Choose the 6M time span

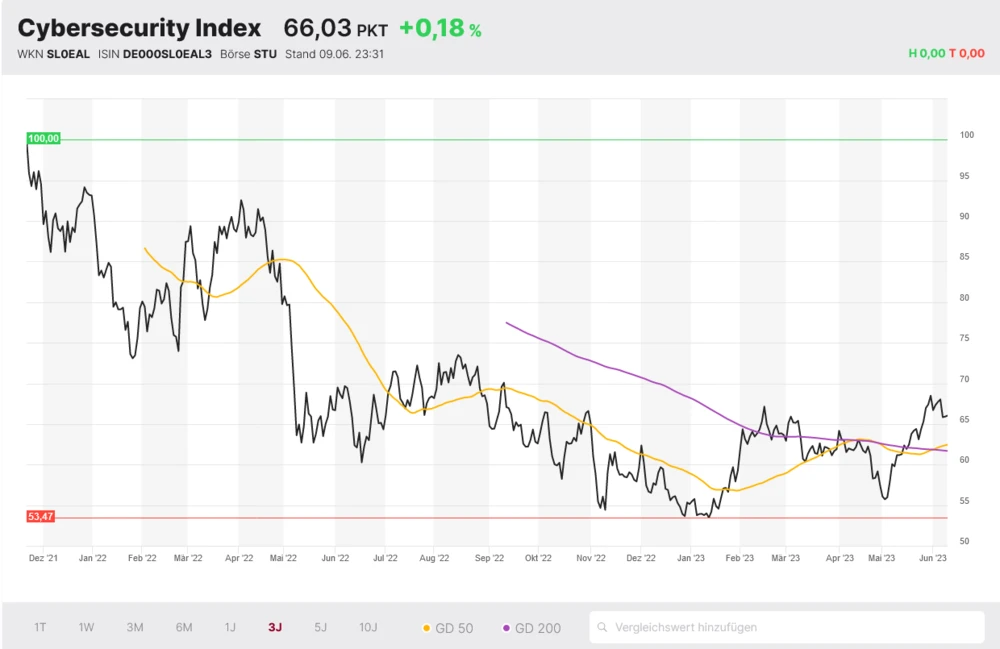pos(184,627)
